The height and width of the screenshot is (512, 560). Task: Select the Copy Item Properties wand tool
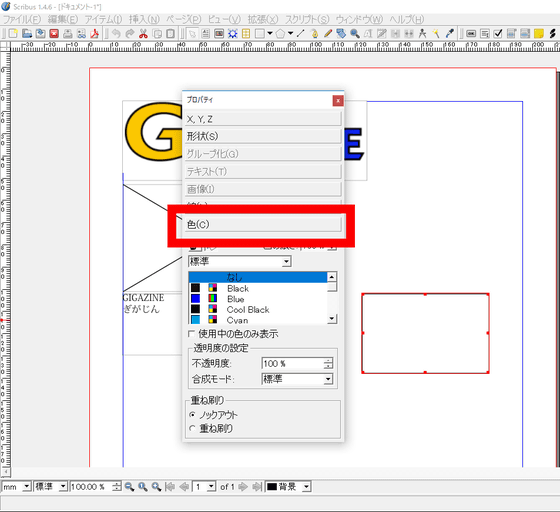coord(436,34)
